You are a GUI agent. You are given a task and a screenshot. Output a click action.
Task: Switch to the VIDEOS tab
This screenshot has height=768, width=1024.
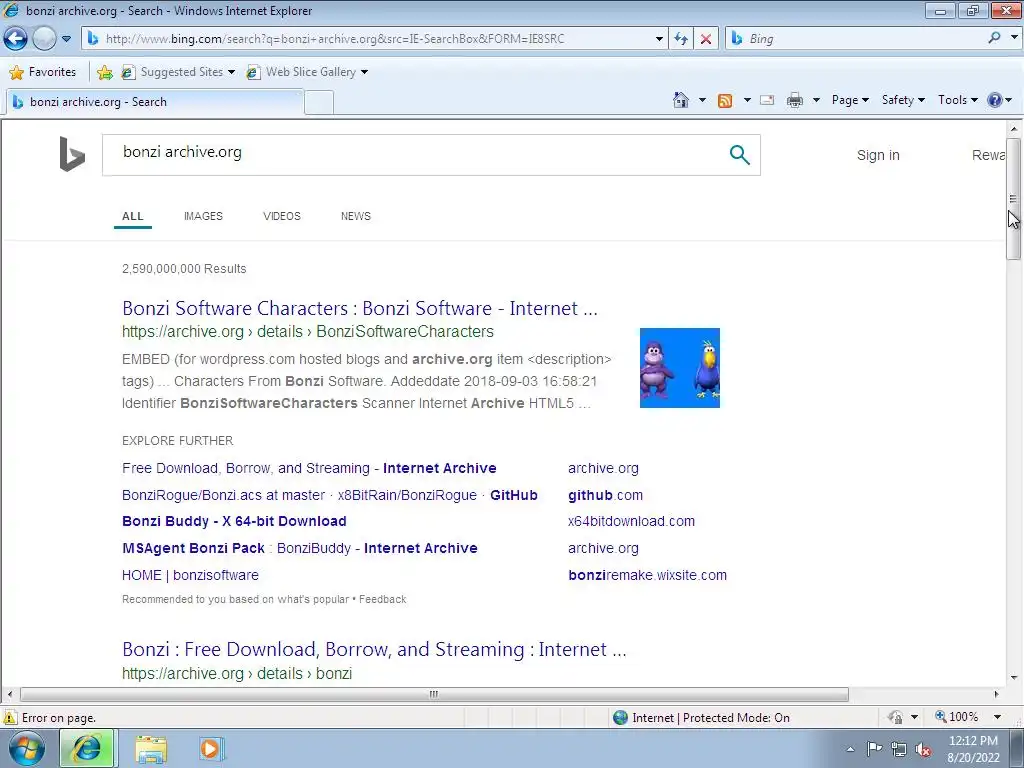click(x=281, y=216)
